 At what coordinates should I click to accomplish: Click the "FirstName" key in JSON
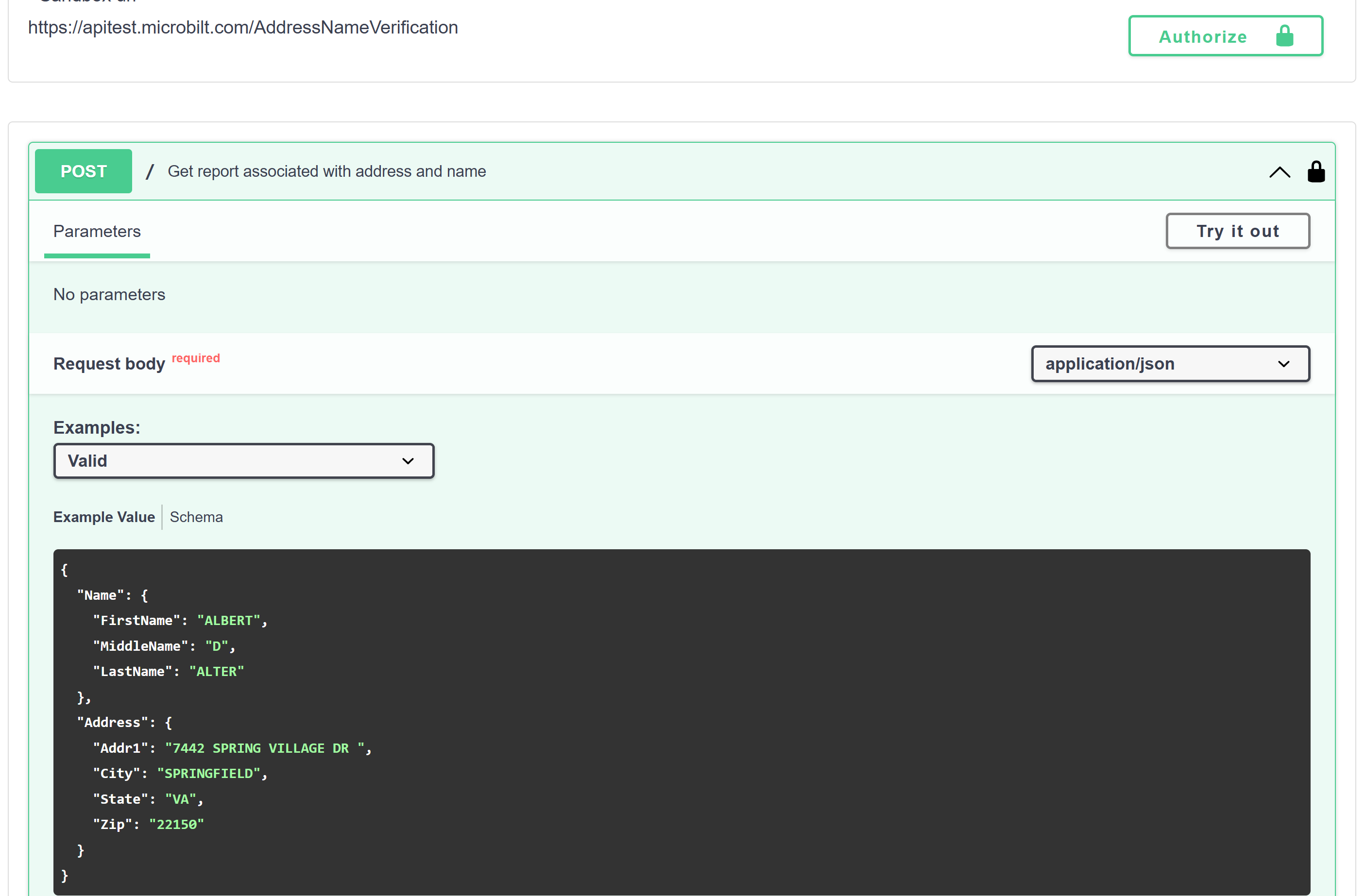(x=136, y=621)
